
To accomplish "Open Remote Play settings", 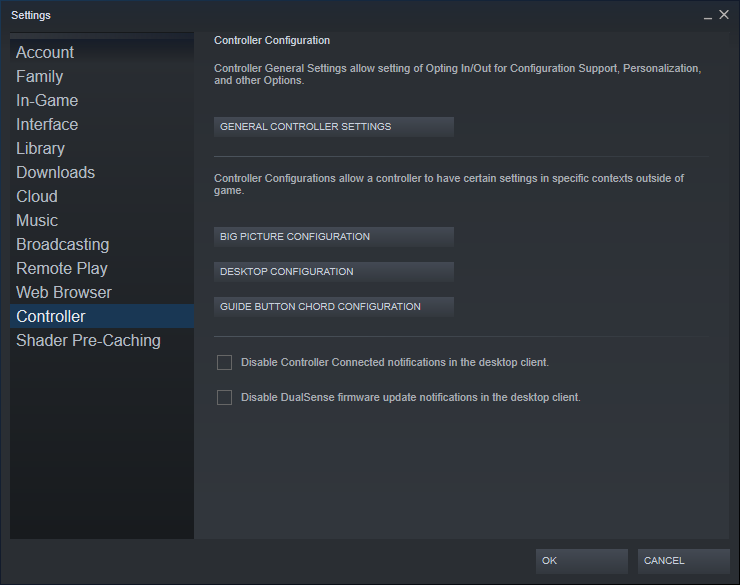I will (62, 269).
